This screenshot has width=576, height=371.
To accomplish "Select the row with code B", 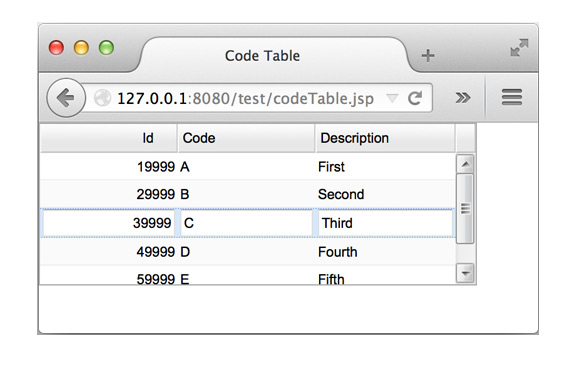I will 248,194.
